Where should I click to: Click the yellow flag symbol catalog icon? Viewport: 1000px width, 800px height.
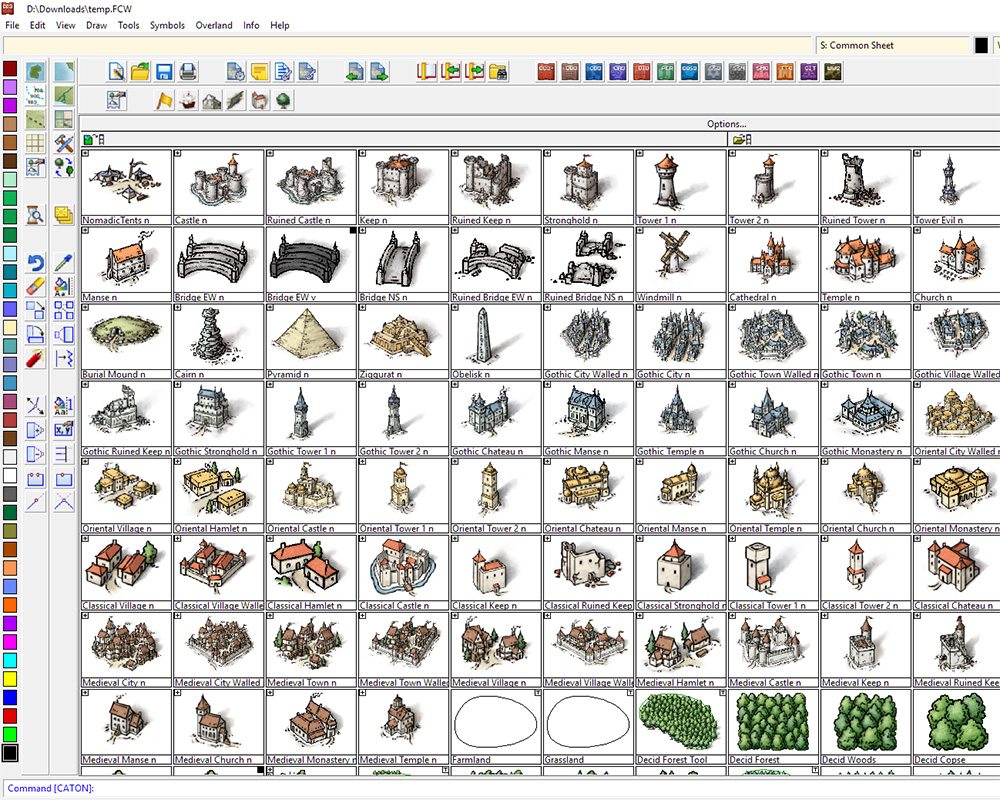pyautogui.click(x=163, y=100)
